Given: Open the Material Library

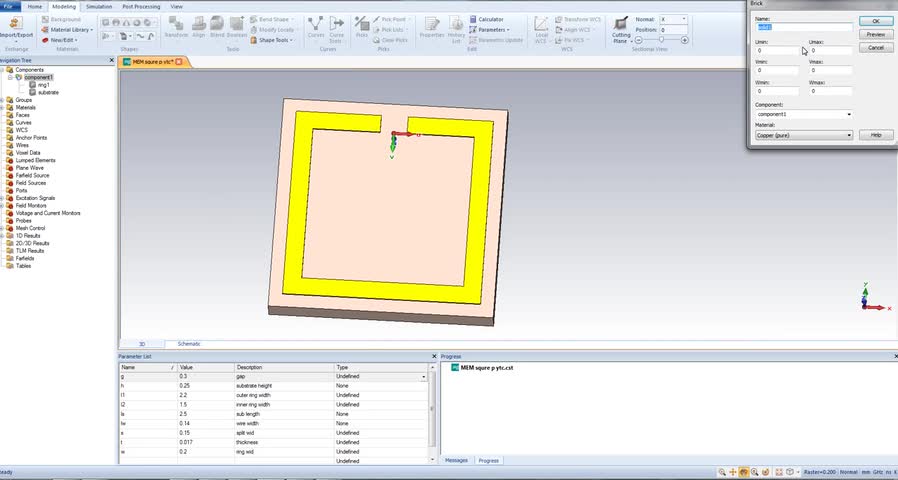Looking at the screenshot, I should click(68, 30).
